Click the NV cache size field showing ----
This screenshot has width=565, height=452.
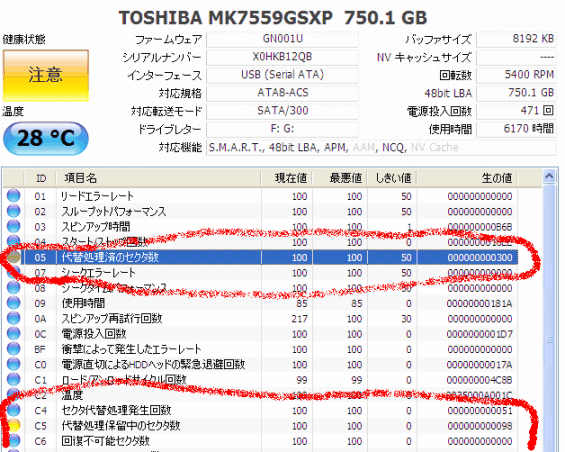pyautogui.click(x=516, y=57)
